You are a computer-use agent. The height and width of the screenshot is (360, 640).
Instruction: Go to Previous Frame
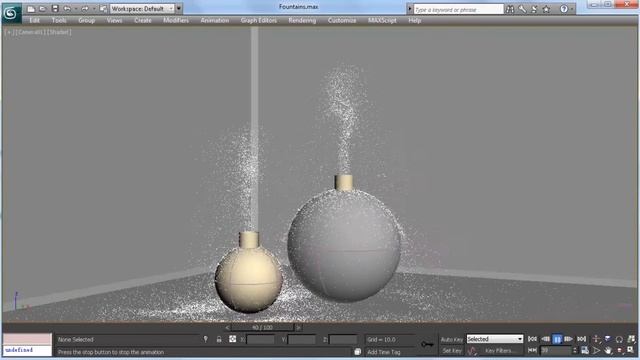point(545,339)
